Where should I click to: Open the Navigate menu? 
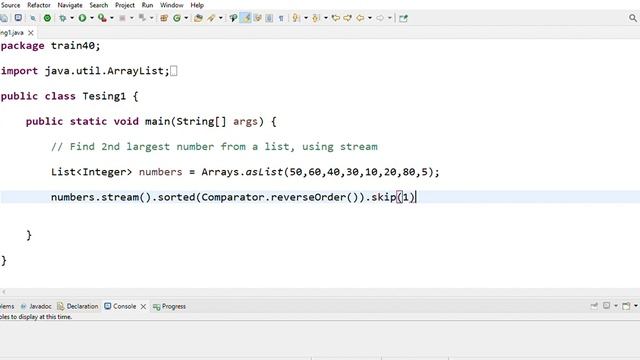(70, 5)
